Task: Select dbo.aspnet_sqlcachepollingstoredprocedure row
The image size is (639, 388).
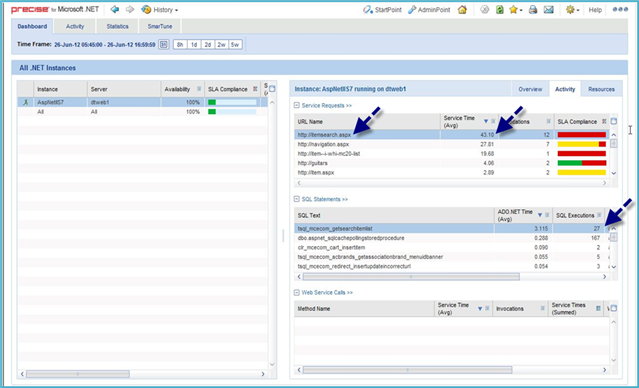Action: click(452, 238)
